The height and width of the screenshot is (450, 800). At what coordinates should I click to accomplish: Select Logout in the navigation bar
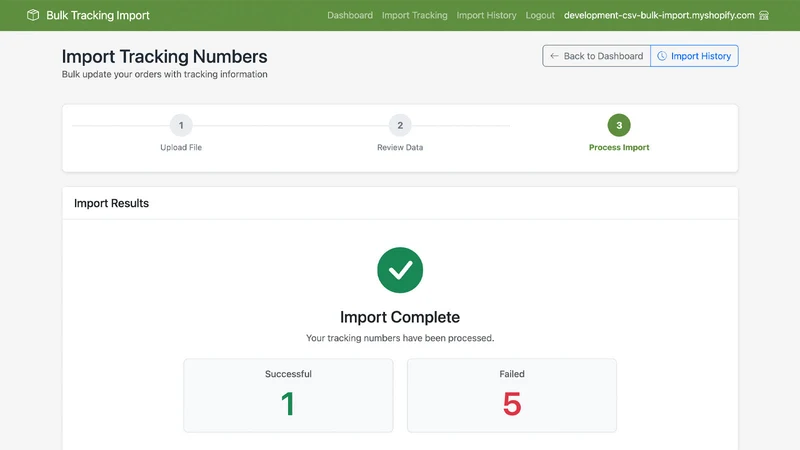pyautogui.click(x=540, y=15)
